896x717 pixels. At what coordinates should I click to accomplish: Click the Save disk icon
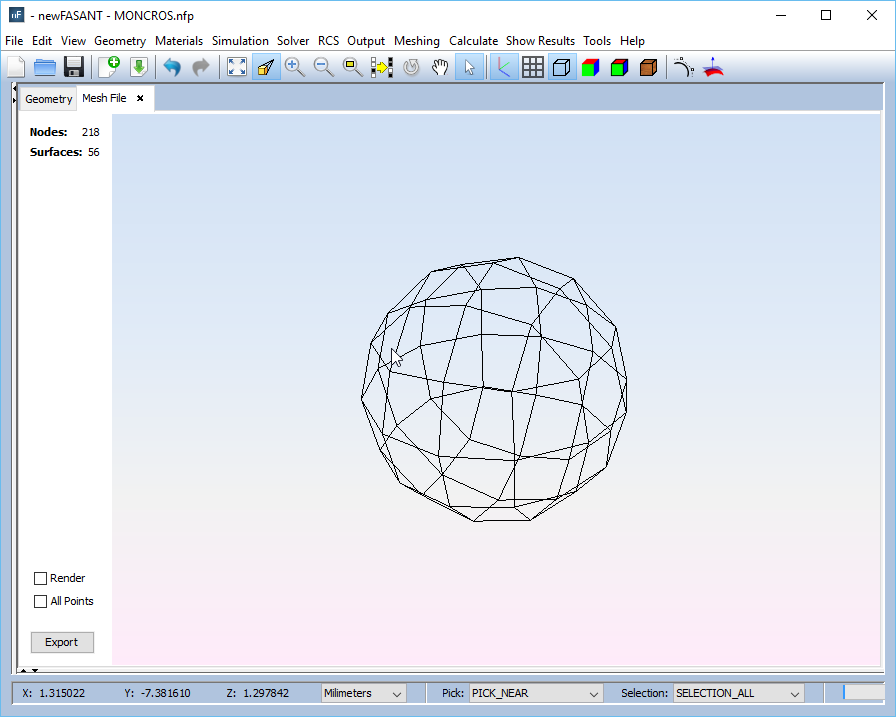click(x=73, y=67)
